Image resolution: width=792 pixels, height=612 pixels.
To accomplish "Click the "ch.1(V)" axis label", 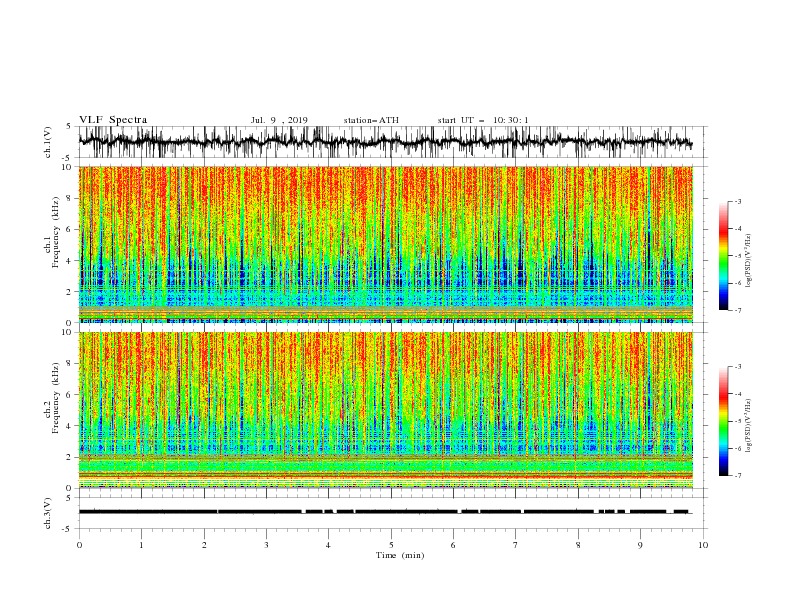I will click(x=48, y=142).
